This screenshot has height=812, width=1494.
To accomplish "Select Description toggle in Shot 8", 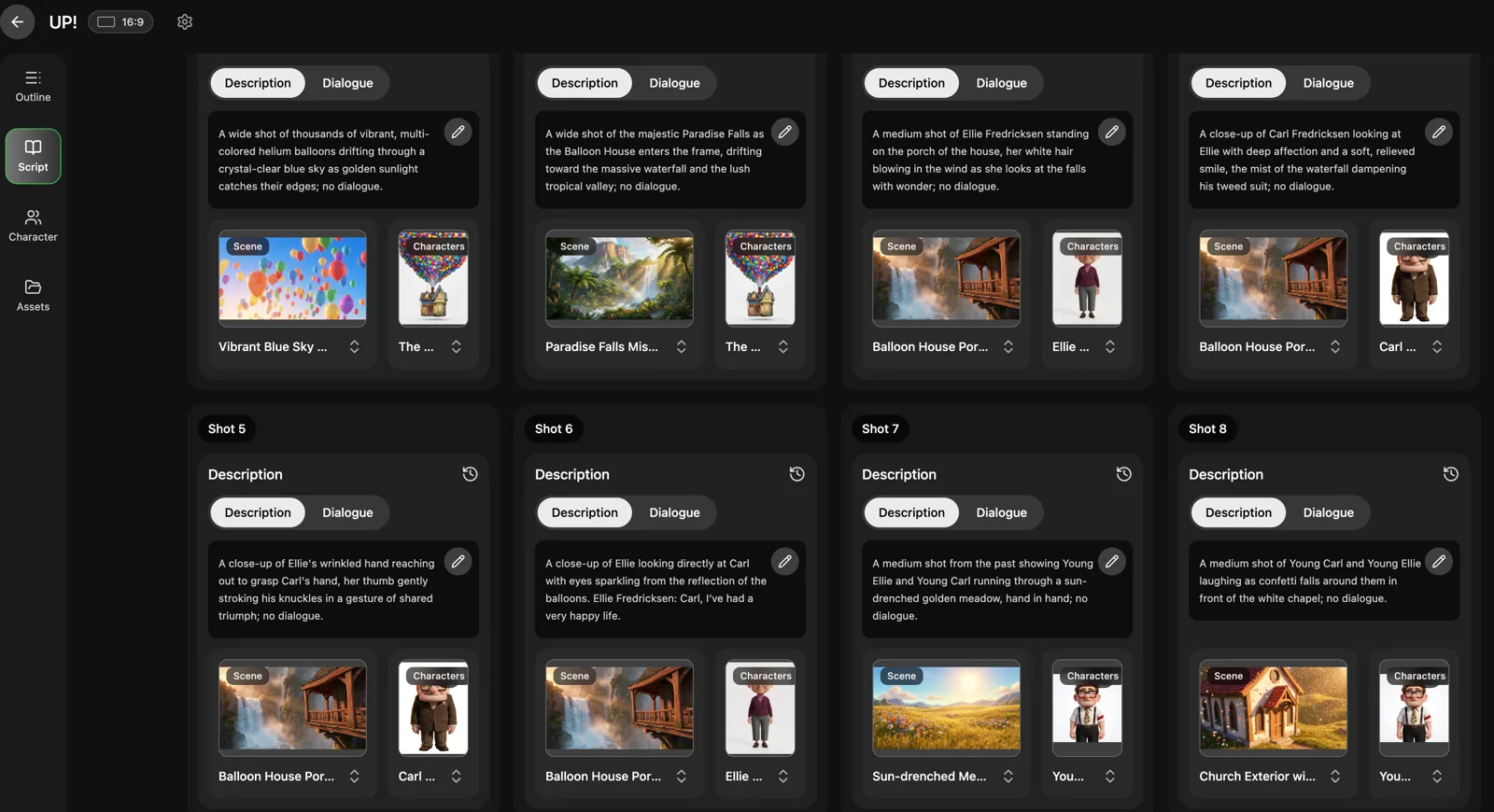I will coord(1238,512).
